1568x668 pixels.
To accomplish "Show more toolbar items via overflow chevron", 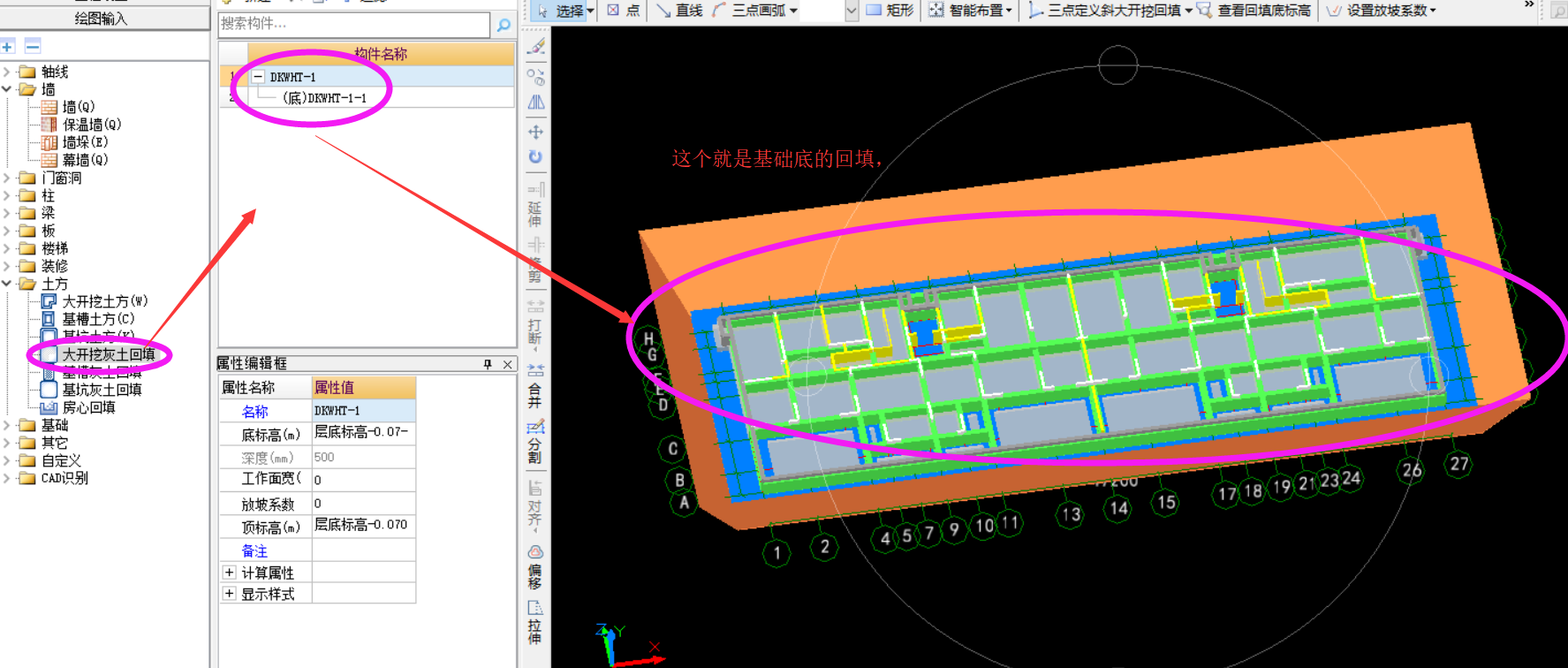I will pos(1529,5).
